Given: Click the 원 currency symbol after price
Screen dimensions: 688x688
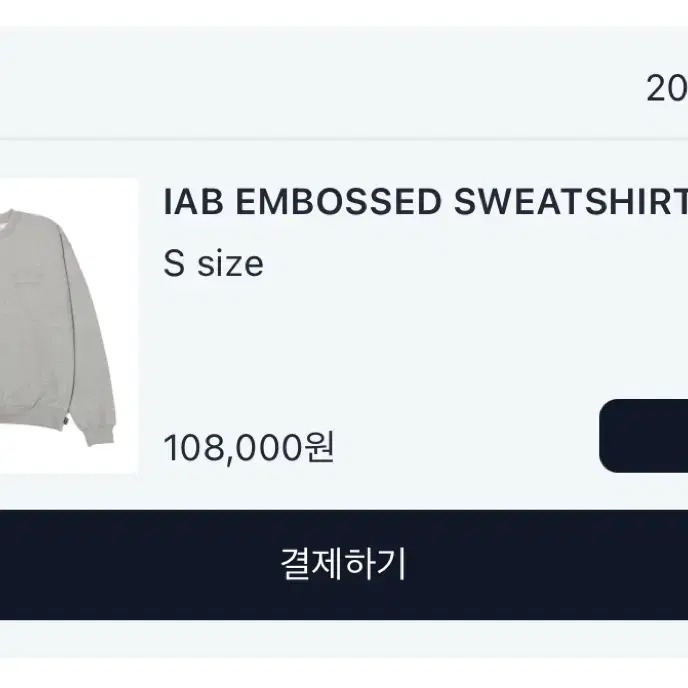Looking at the screenshot, I should [320, 447].
